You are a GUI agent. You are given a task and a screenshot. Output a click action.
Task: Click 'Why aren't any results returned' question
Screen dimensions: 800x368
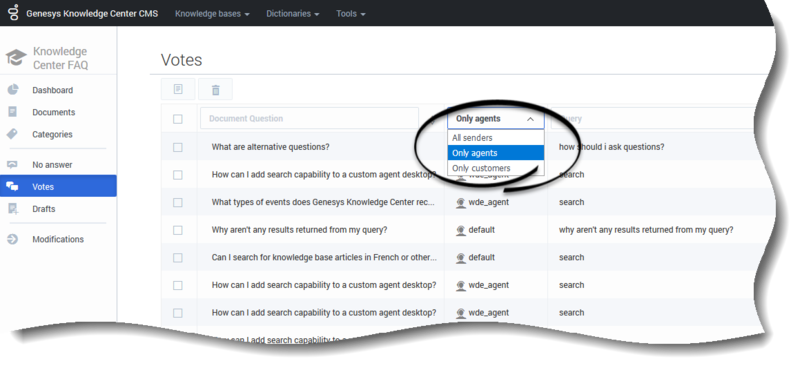click(x=299, y=230)
